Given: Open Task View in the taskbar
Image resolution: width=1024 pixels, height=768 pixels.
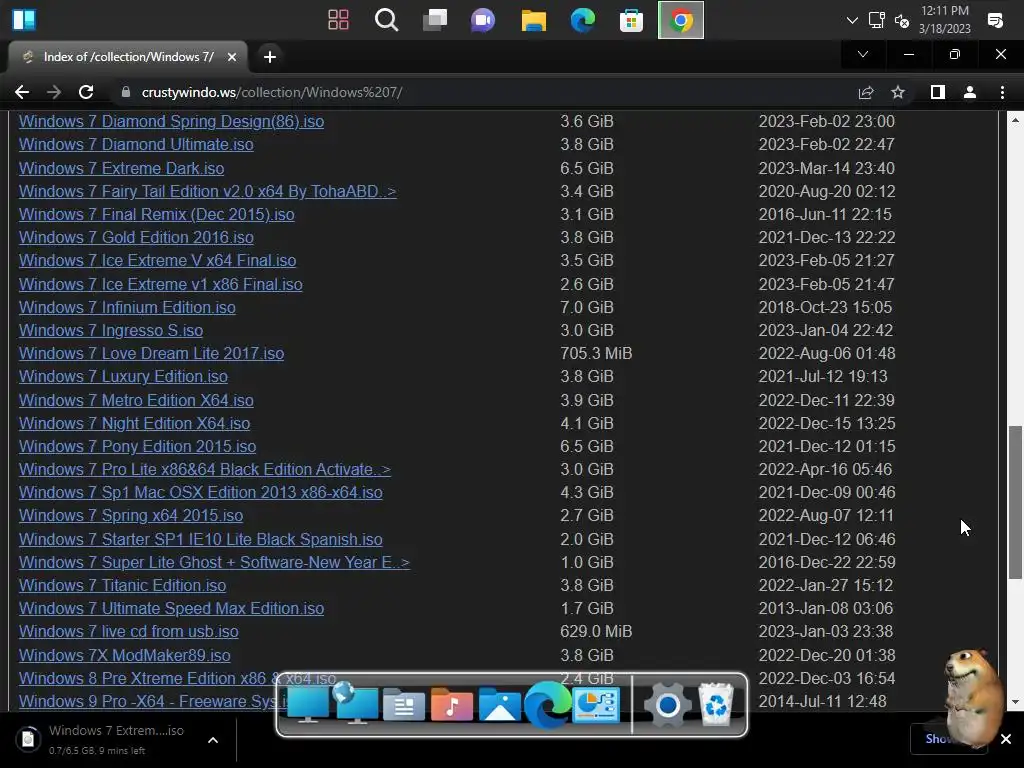Looking at the screenshot, I should (435, 20).
